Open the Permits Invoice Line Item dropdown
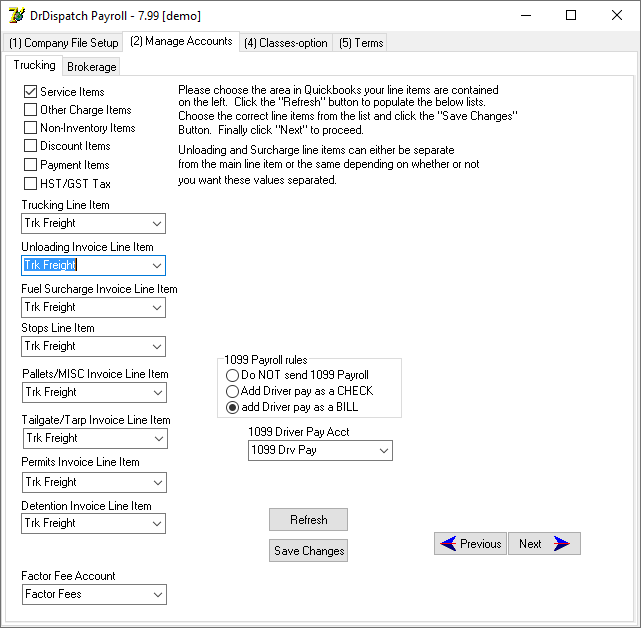The height and width of the screenshot is (628, 641). click(x=158, y=483)
